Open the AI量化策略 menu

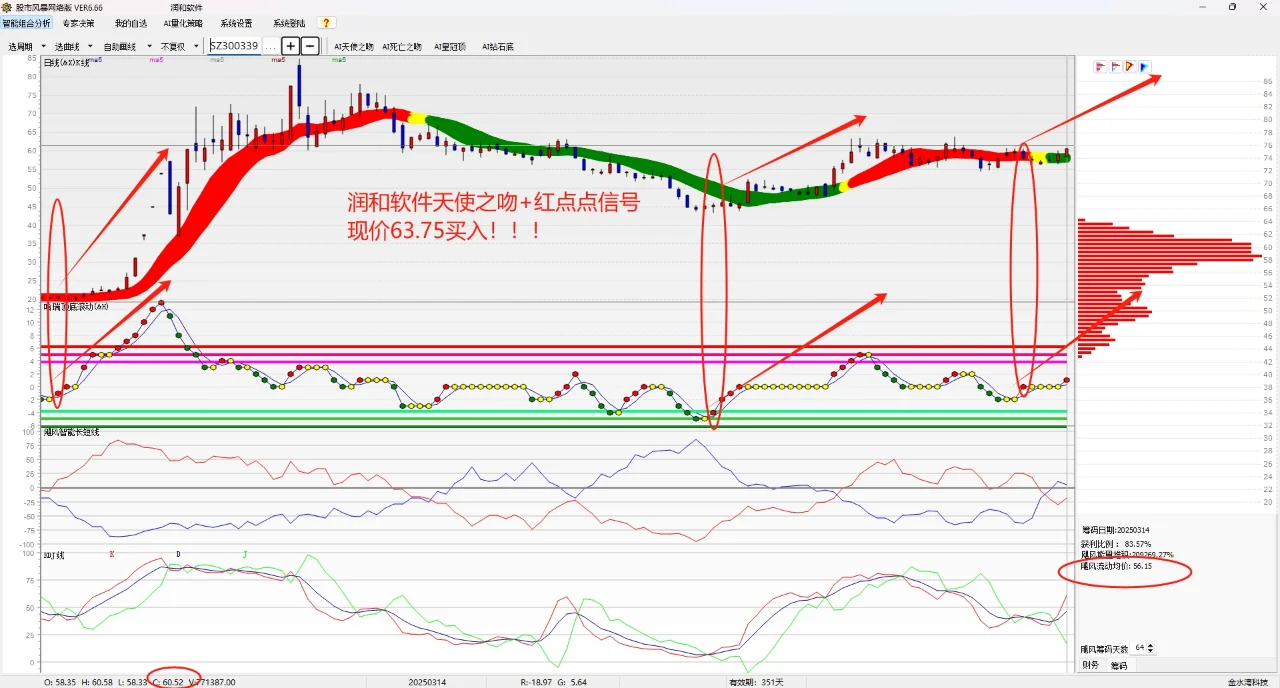[x=183, y=23]
